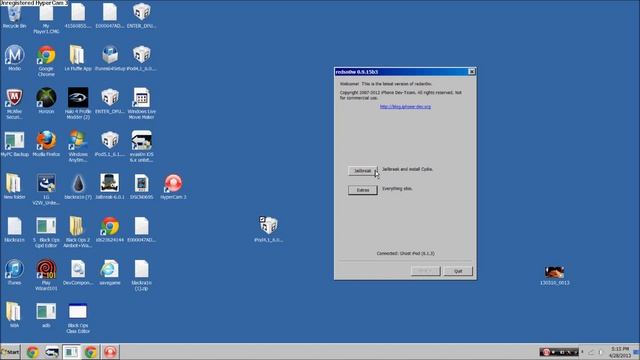This screenshot has width=640, height=360.
Task: Open Windows Live Movie Maker shortcut
Action: click(142, 103)
